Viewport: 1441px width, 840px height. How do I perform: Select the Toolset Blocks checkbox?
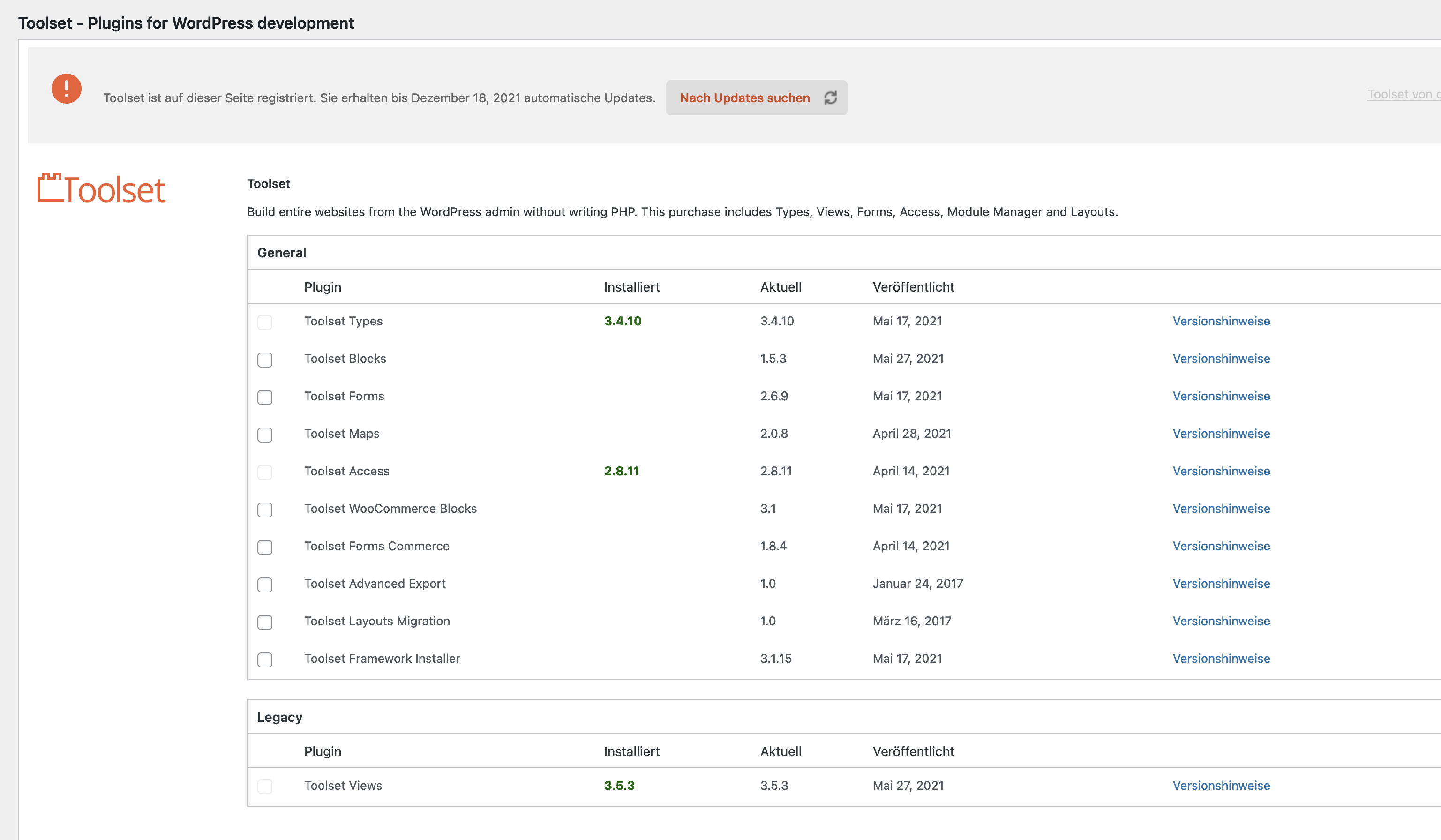point(265,360)
